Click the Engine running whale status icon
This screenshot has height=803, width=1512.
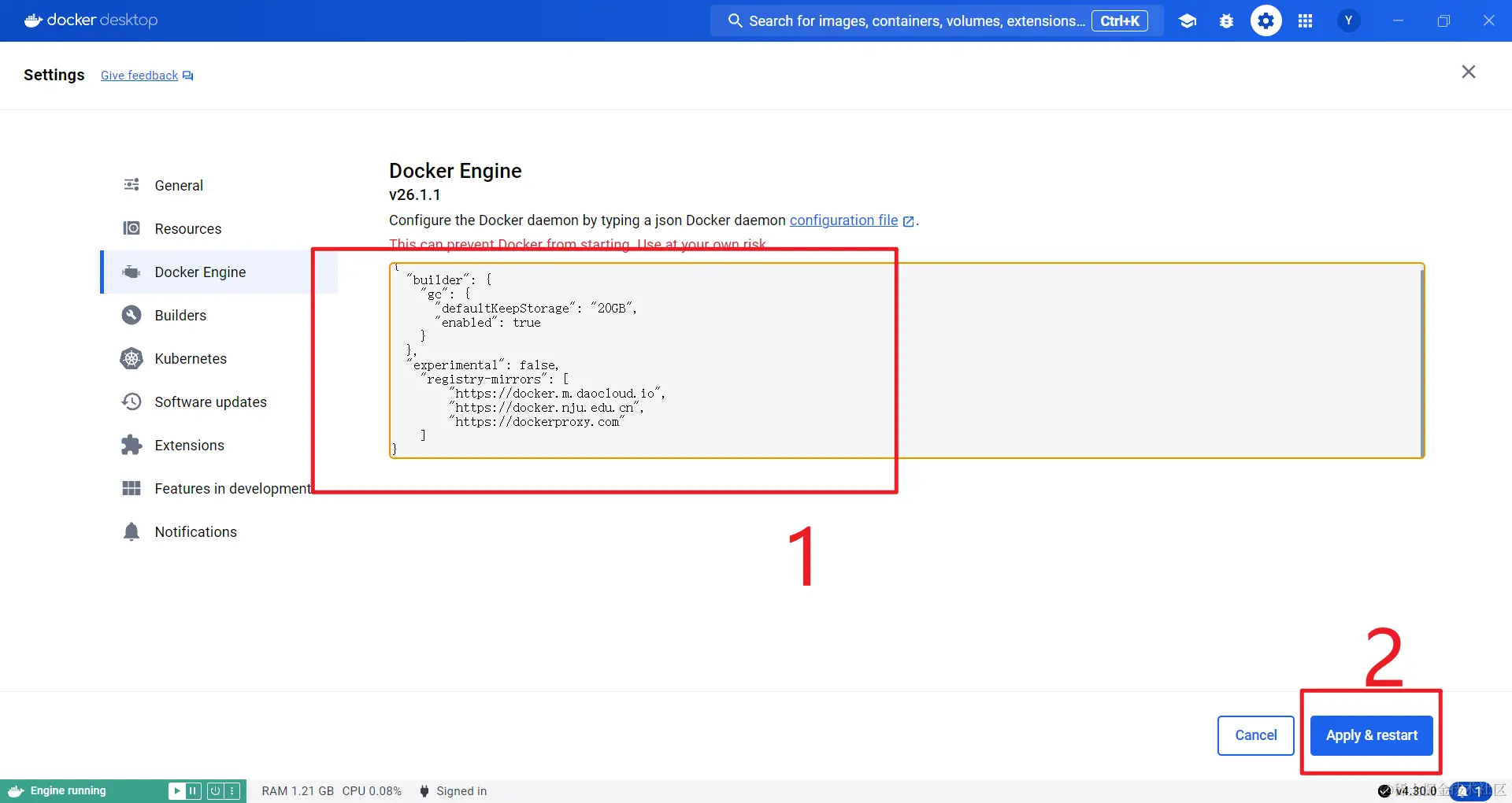16,791
